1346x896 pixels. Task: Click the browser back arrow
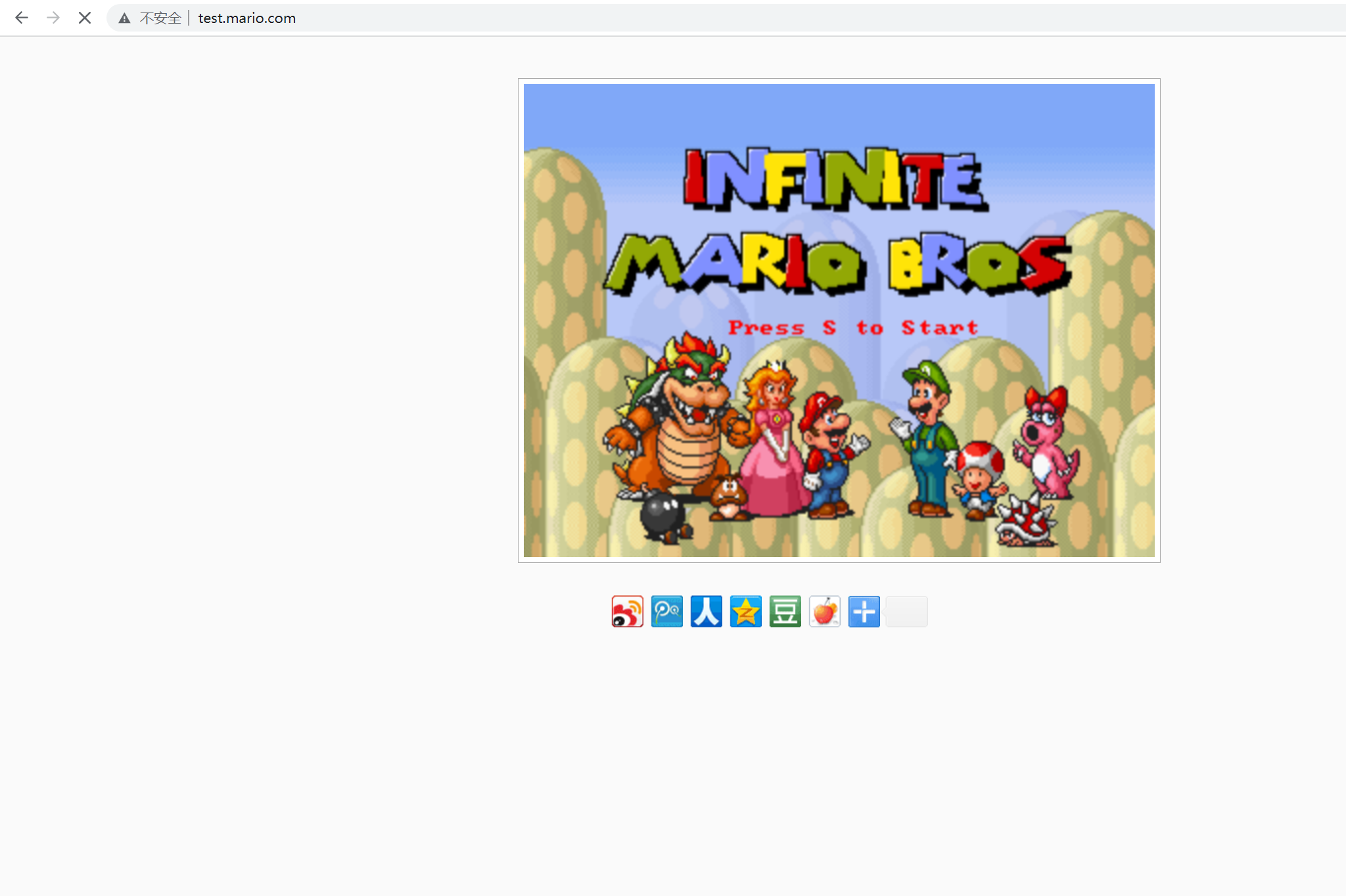pyautogui.click(x=22, y=18)
